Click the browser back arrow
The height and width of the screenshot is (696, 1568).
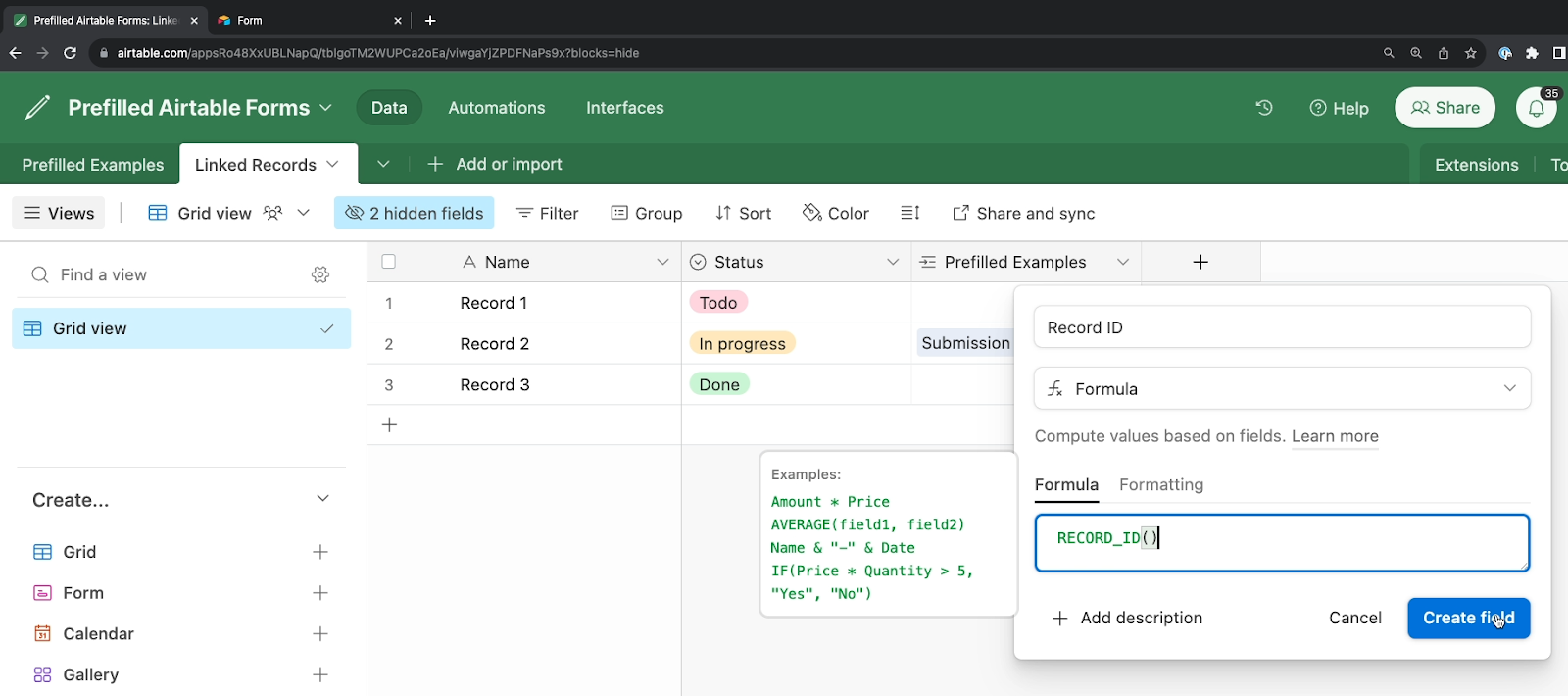coord(15,53)
